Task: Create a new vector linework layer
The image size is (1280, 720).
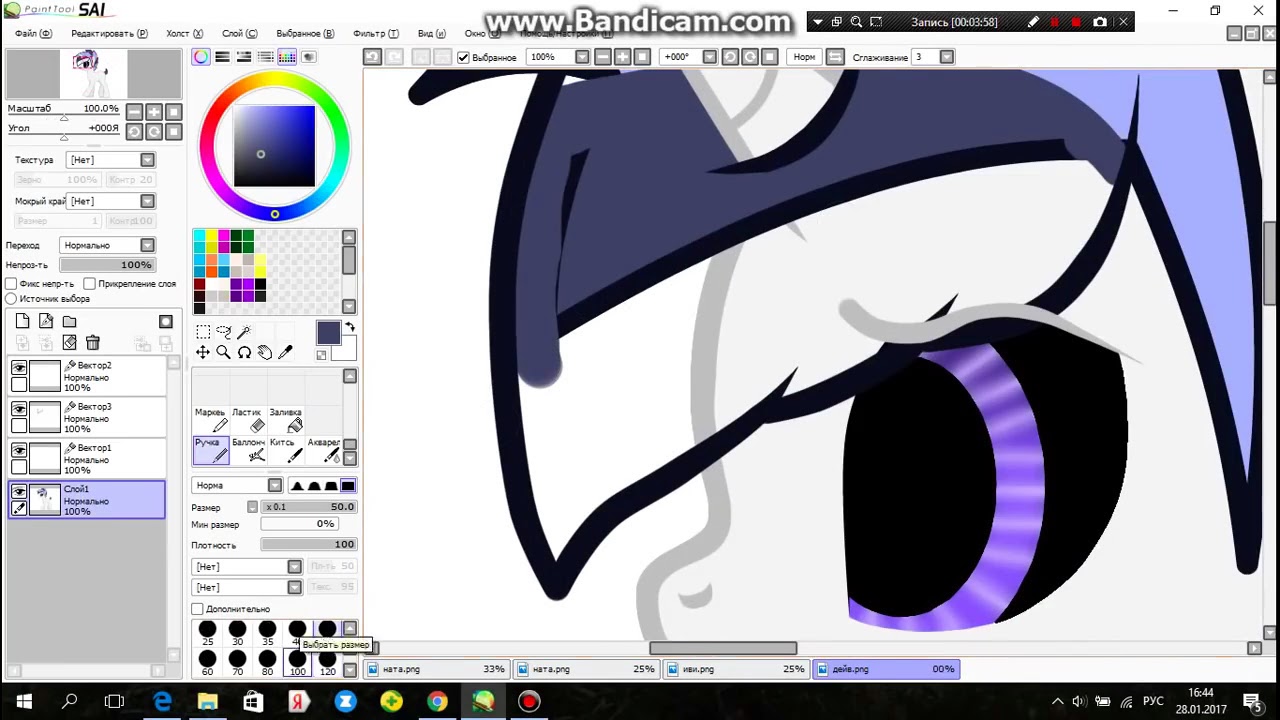Action: point(46,321)
